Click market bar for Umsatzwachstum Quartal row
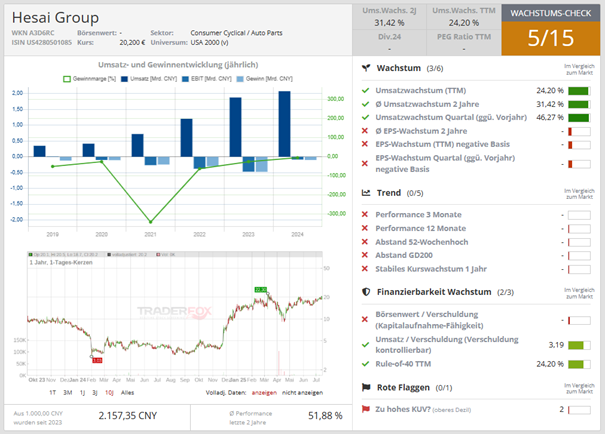The width and height of the screenshot is (605, 434). click(x=579, y=118)
